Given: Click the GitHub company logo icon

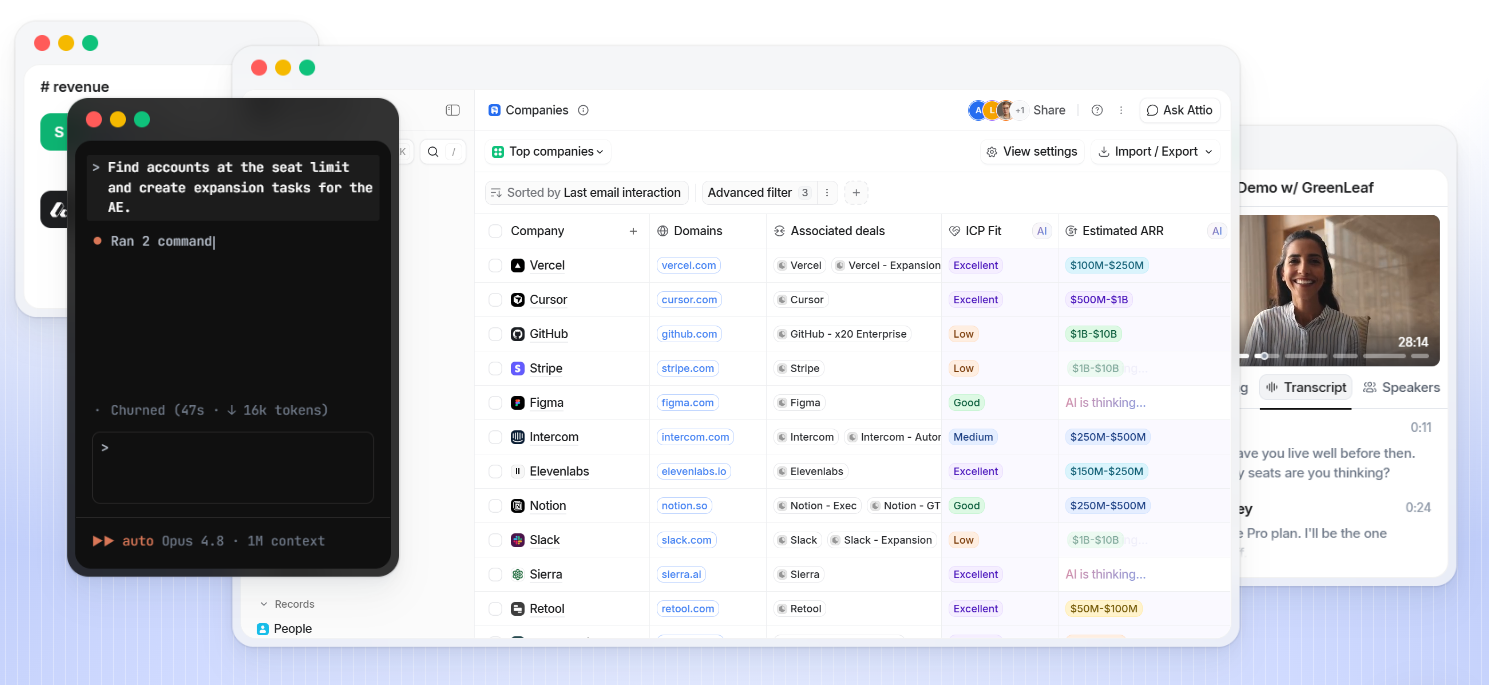Looking at the screenshot, I should (518, 334).
